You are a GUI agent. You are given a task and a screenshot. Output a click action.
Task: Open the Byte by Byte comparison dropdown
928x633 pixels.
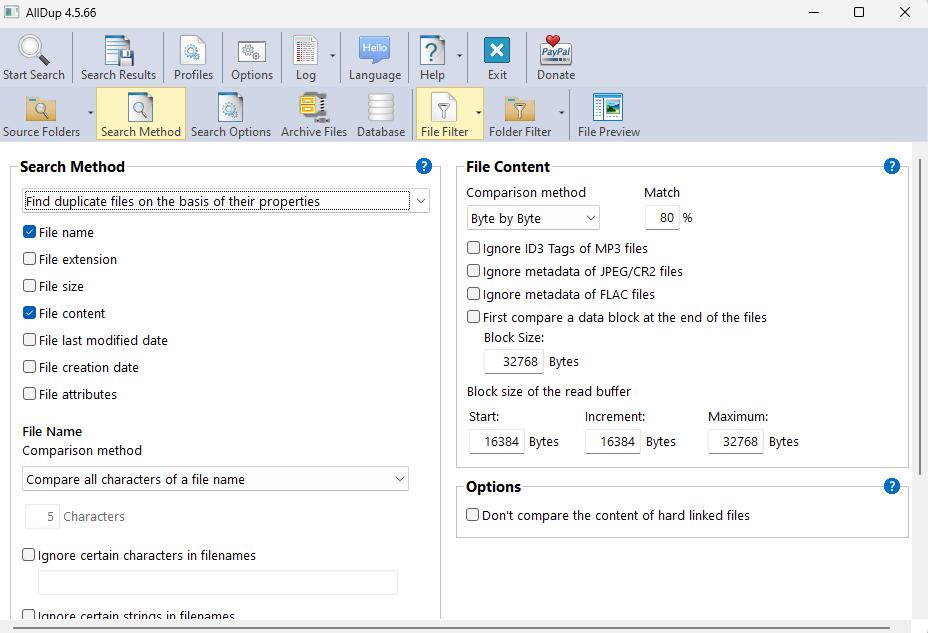pos(533,218)
